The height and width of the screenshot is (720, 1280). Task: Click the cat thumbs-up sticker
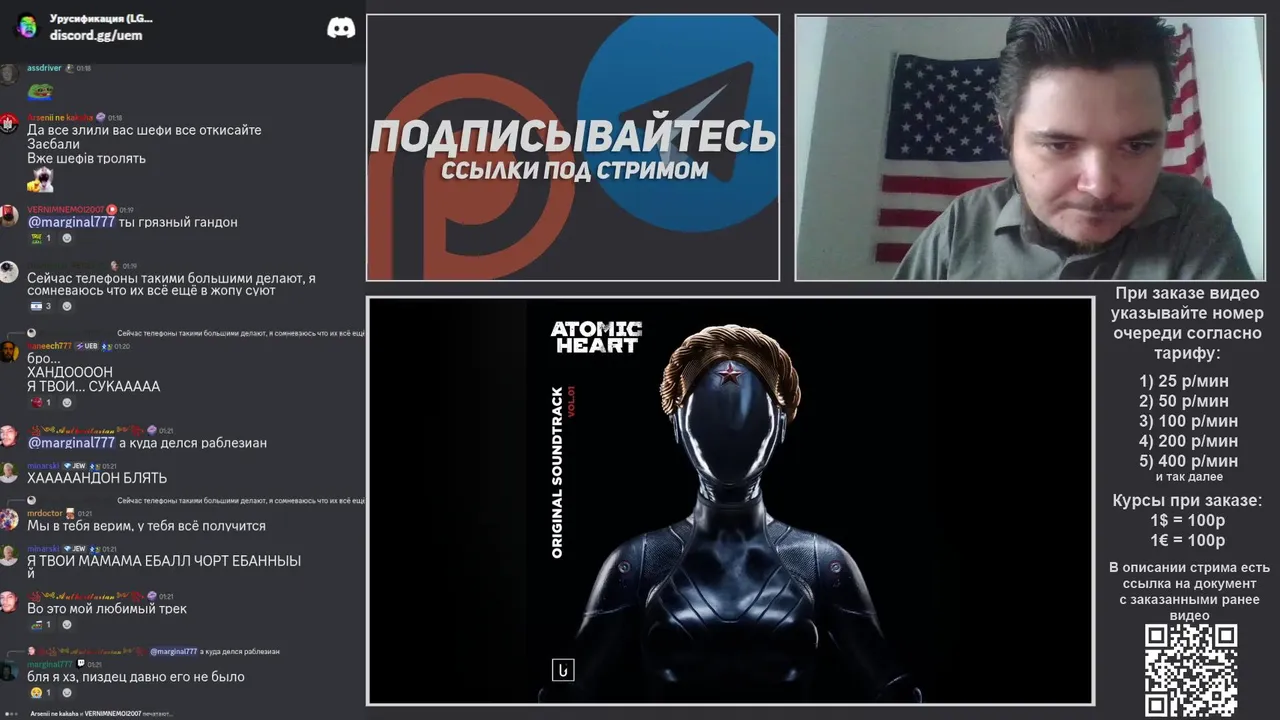point(40,180)
